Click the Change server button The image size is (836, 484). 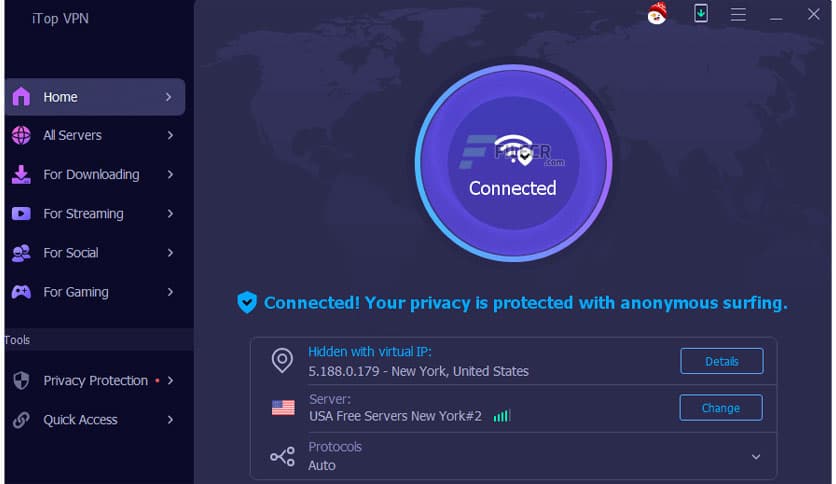[x=720, y=408]
